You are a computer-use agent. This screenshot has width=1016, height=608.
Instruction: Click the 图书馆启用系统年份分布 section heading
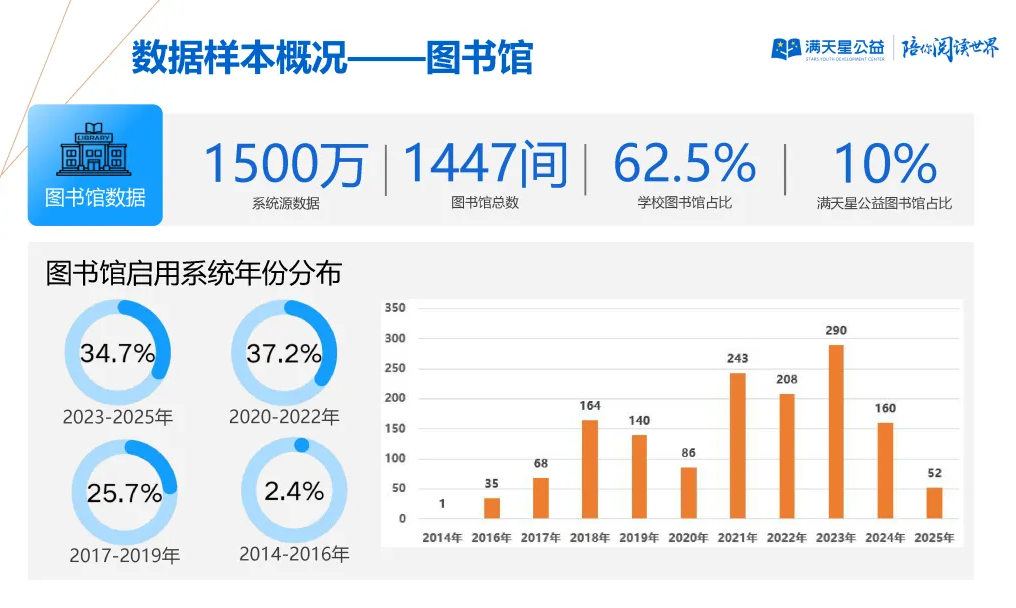pos(194,273)
